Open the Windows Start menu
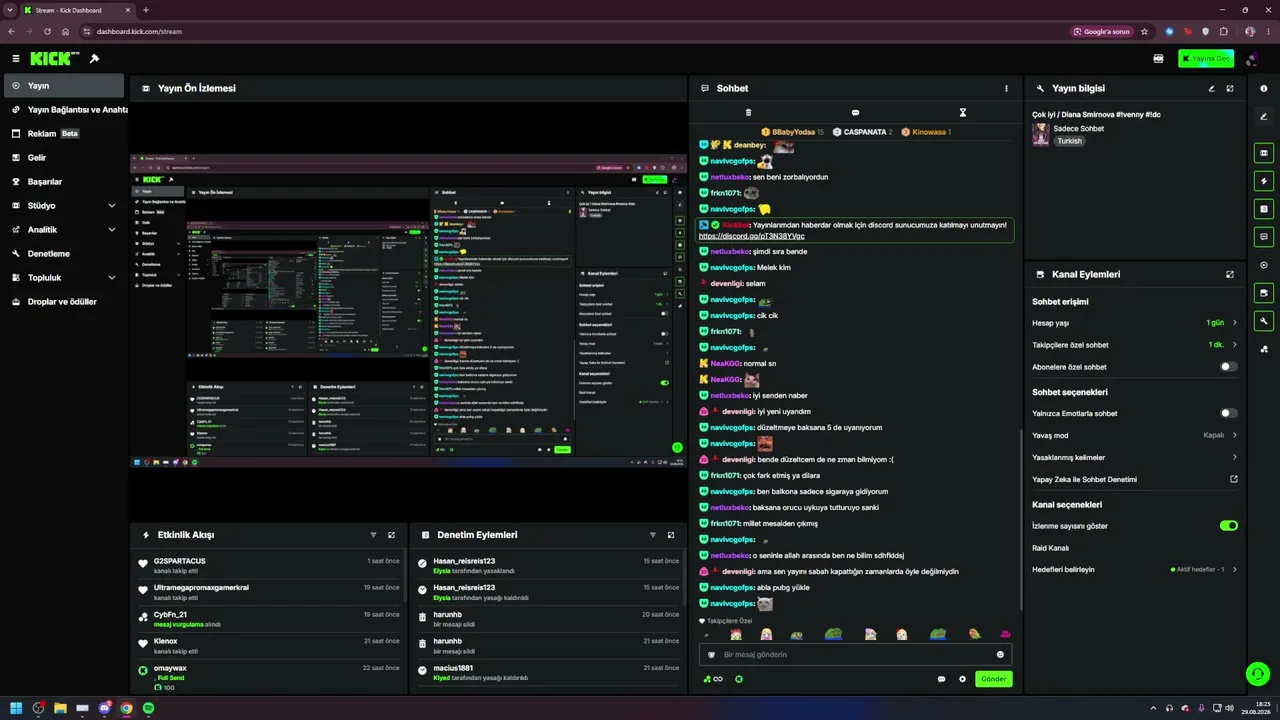Viewport: 1280px width, 720px height. pos(16,708)
